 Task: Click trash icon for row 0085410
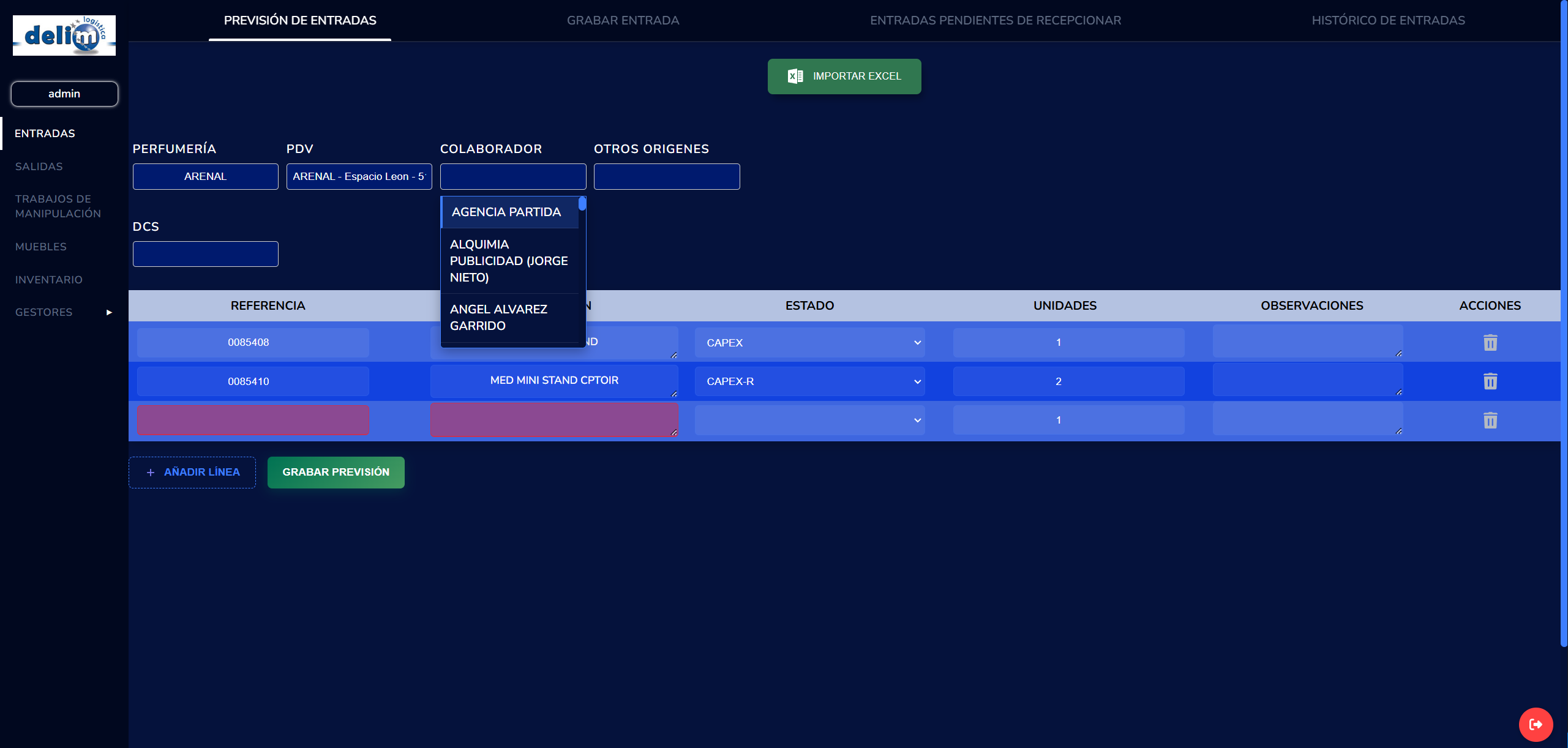pyautogui.click(x=1490, y=381)
